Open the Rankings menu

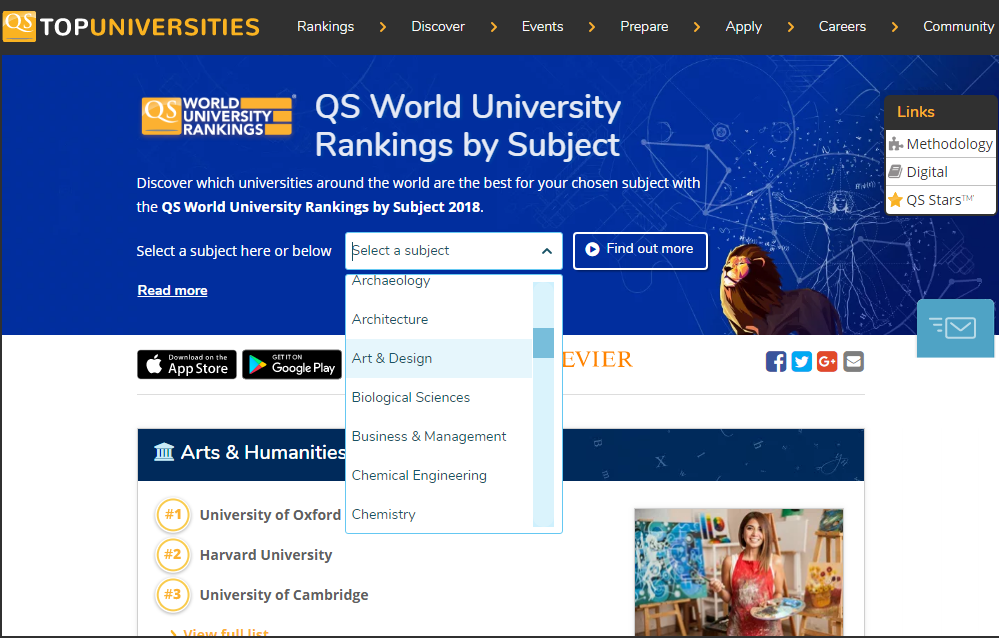326,26
